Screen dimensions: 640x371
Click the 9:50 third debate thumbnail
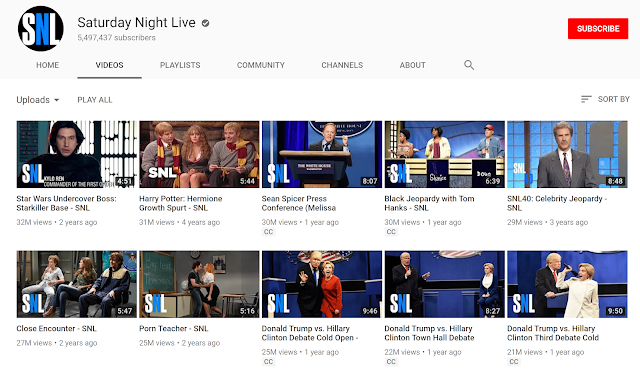point(567,284)
